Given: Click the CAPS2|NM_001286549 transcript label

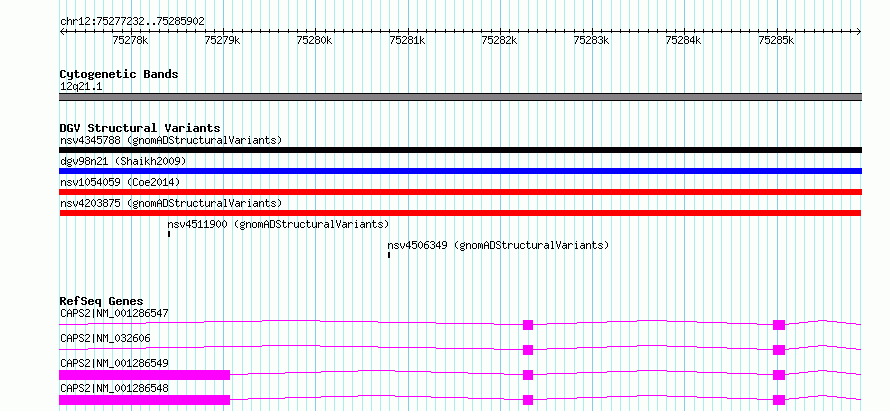Looking at the screenshot, I should click(x=114, y=363).
